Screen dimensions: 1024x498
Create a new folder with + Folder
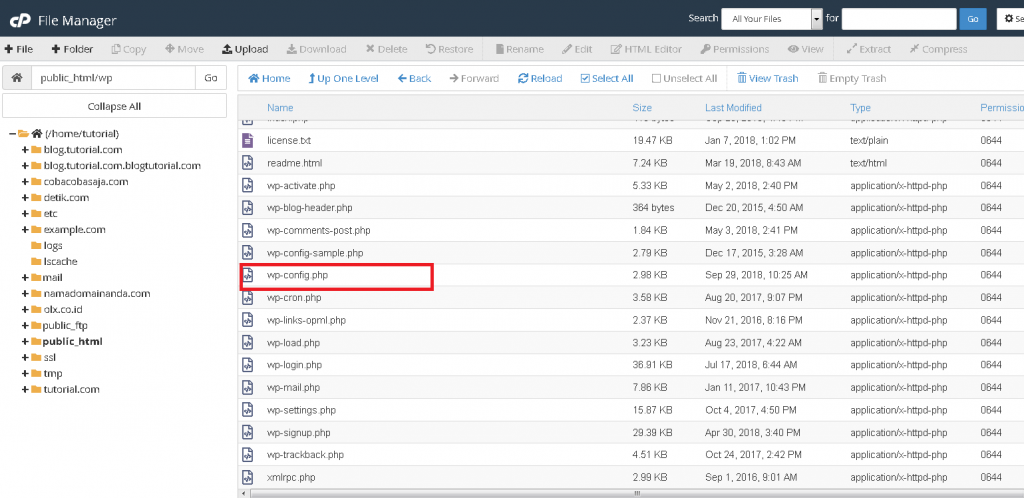click(x=72, y=49)
